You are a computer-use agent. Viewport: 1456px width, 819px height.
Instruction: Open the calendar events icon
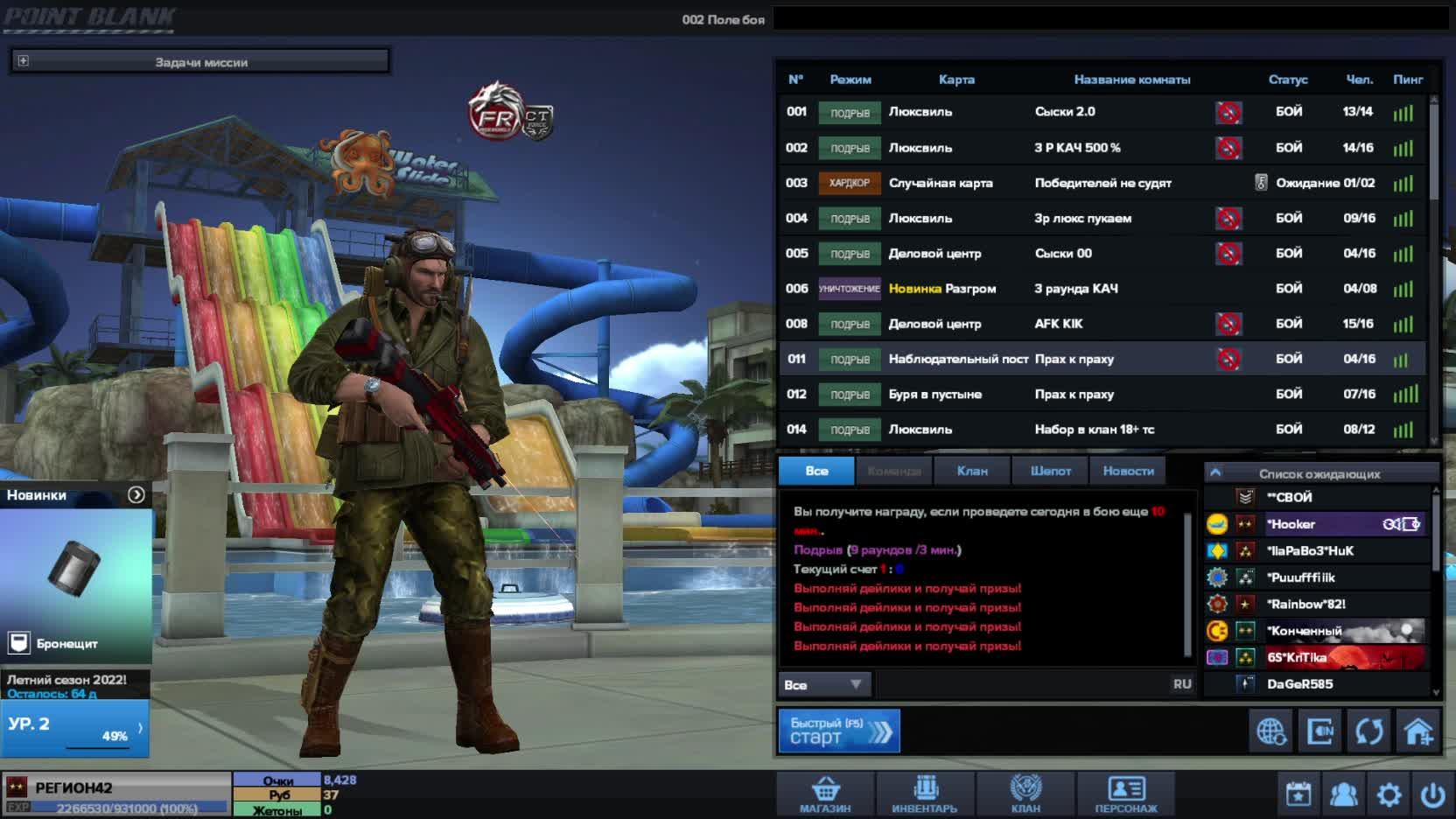point(1298,794)
